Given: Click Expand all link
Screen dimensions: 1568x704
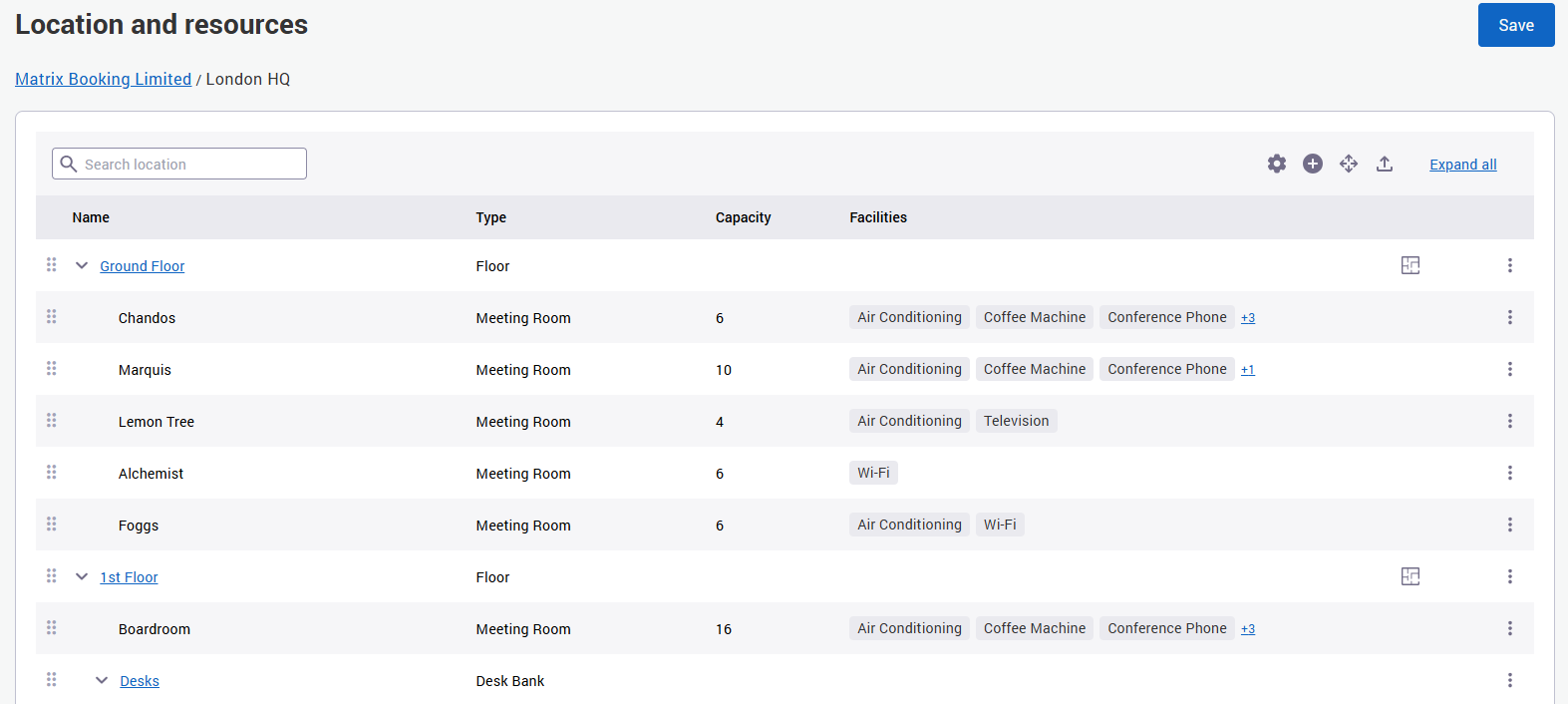Looking at the screenshot, I should coord(1463,165).
